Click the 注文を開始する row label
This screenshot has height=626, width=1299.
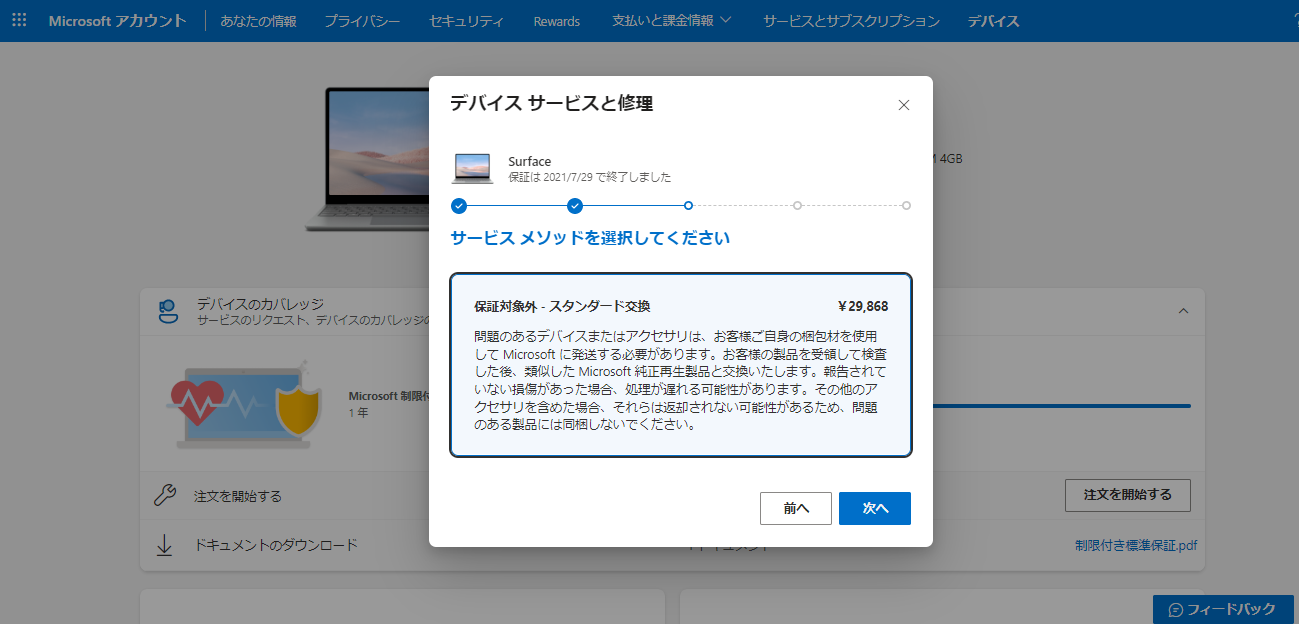[238, 496]
